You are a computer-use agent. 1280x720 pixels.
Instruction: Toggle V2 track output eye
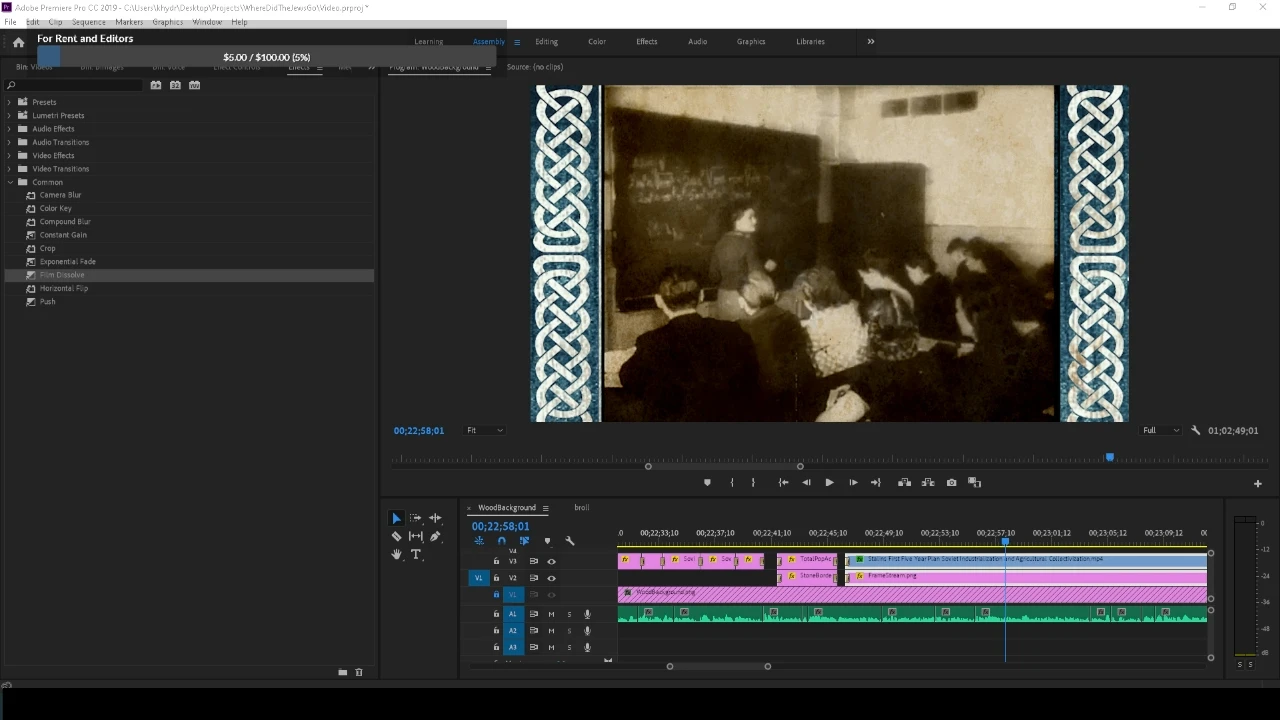[x=551, y=578]
